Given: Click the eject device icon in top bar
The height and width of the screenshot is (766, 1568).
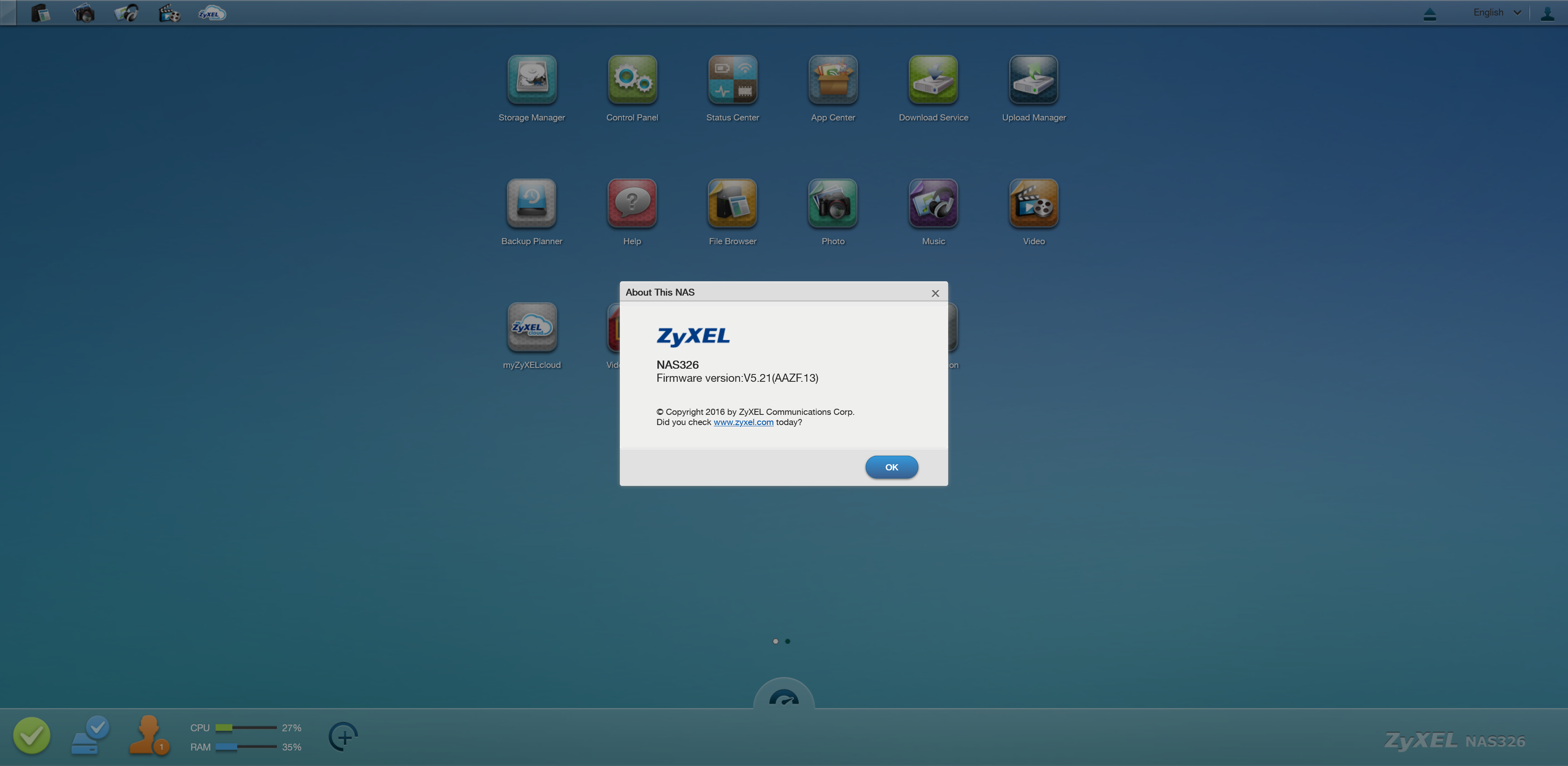Looking at the screenshot, I should coord(1430,13).
